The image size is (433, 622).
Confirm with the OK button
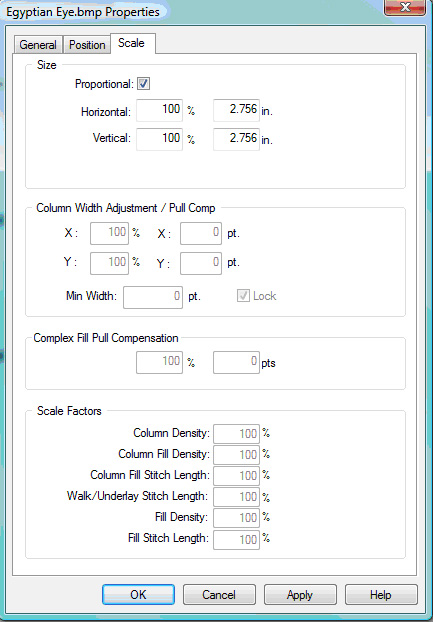[x=138, y=594]
